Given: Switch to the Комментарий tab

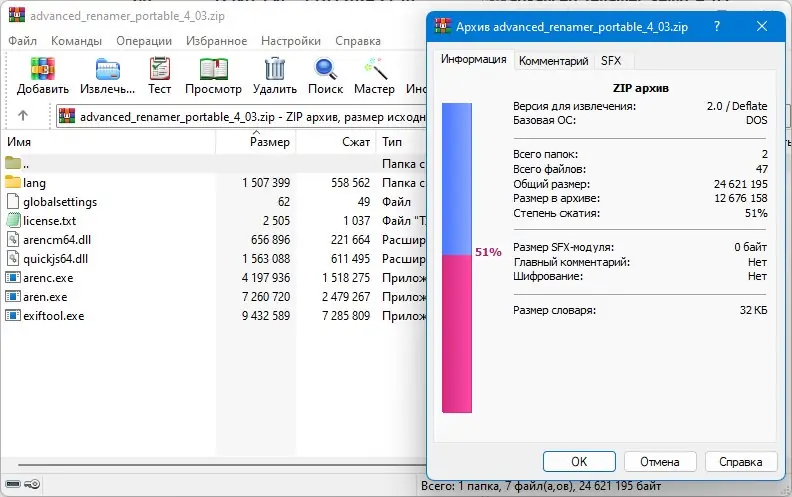Looking at the screenshot, I should click(x=554, y=61).
